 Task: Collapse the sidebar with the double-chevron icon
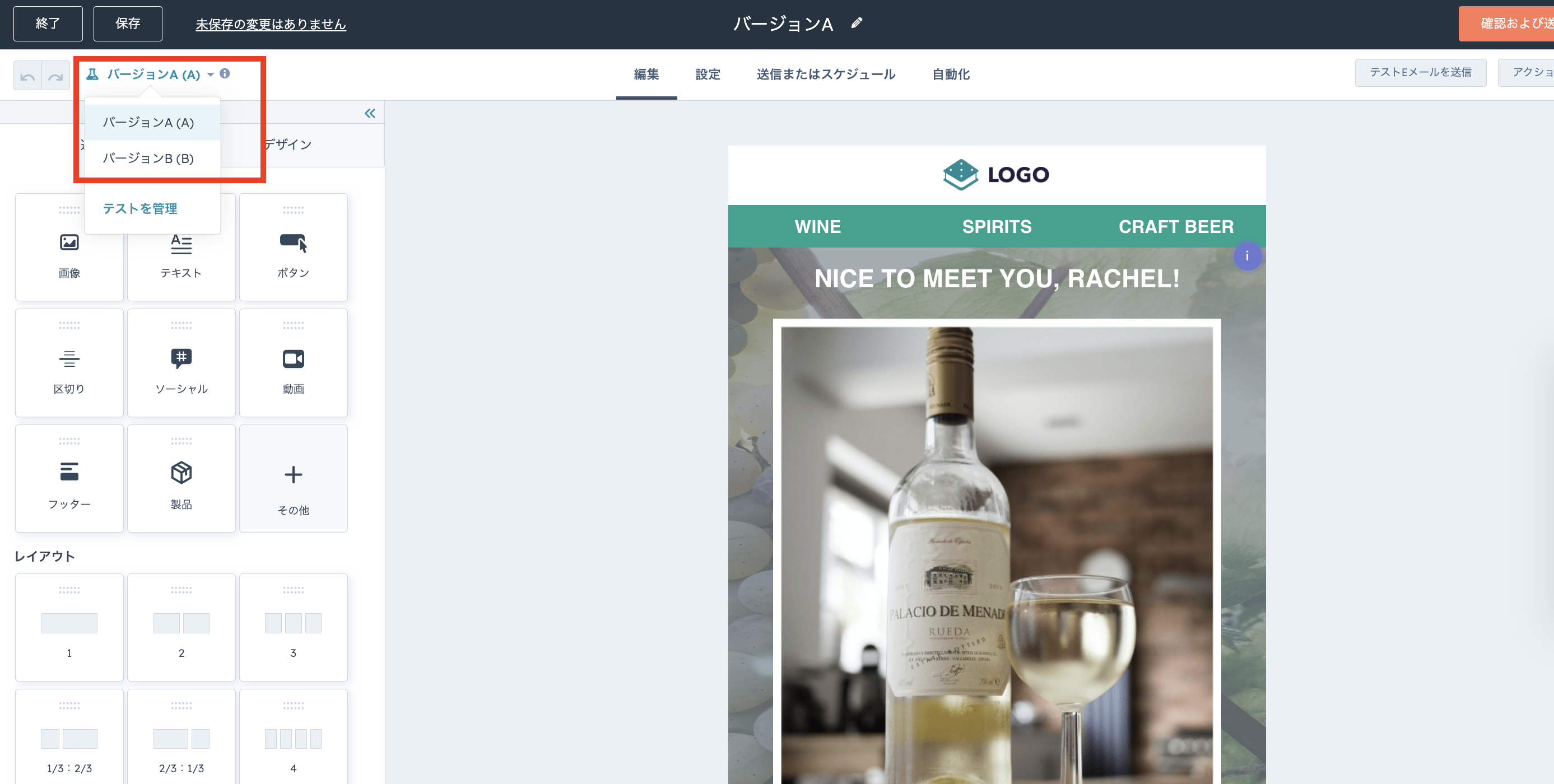pos(370,113)
